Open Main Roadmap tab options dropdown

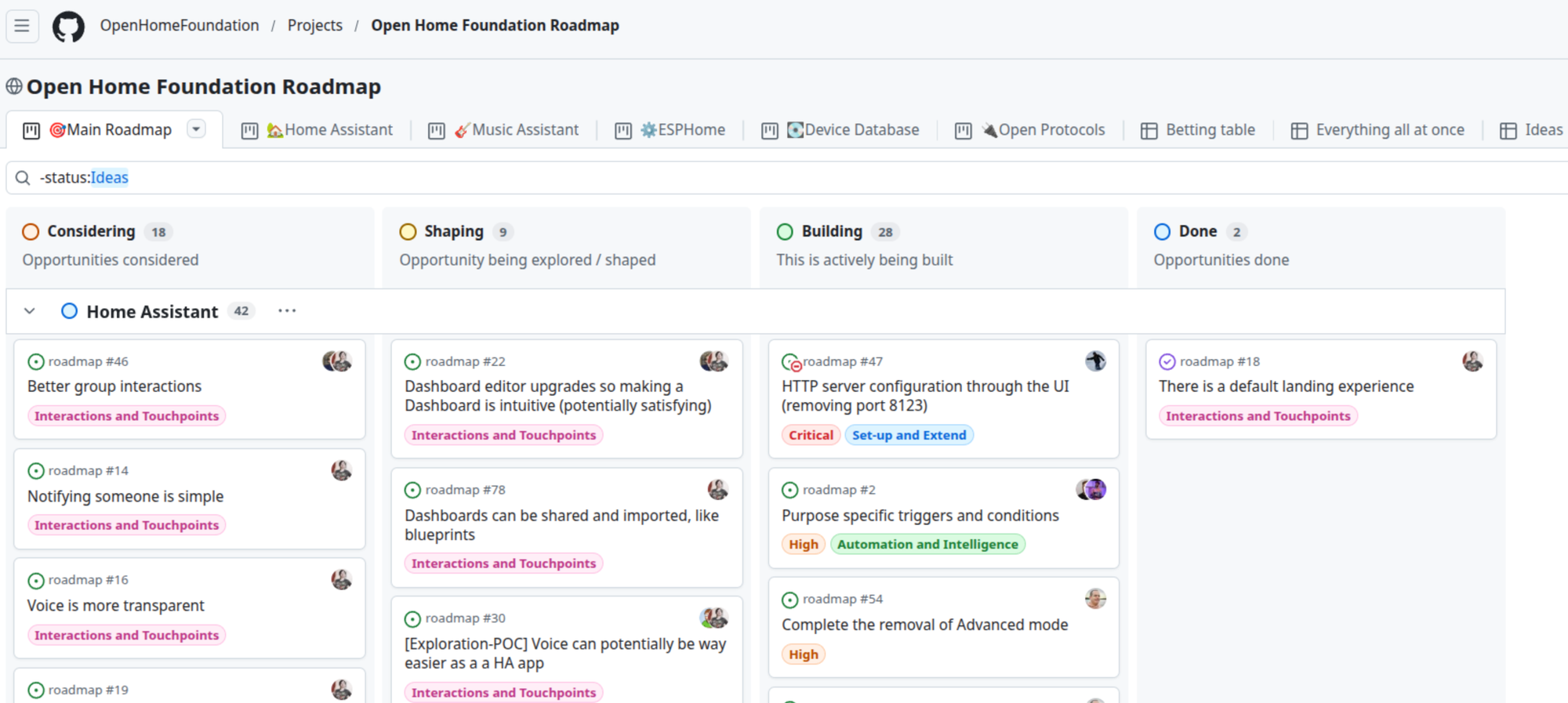pos(196,129)
